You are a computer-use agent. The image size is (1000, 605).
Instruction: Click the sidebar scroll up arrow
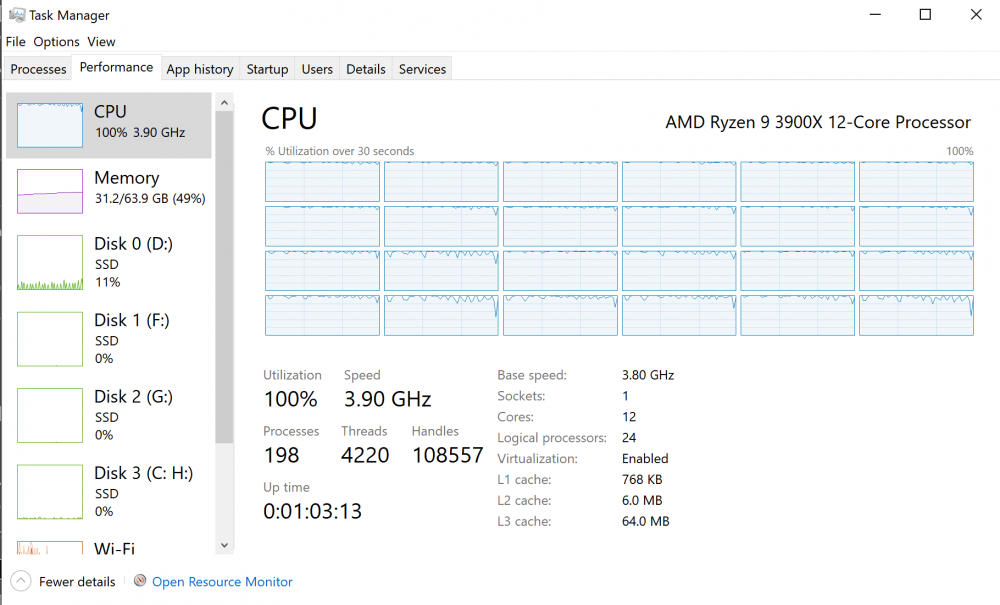click(x=224, y=102)
